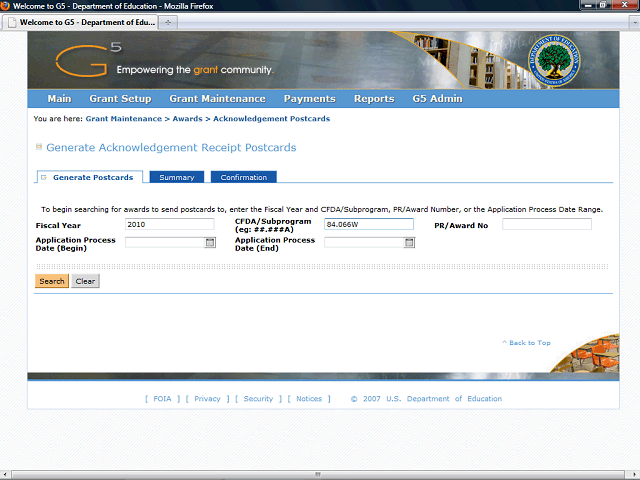Click the PR/Award No text field
The height and width of the screenshot is (480, 640).
(546, 224)
